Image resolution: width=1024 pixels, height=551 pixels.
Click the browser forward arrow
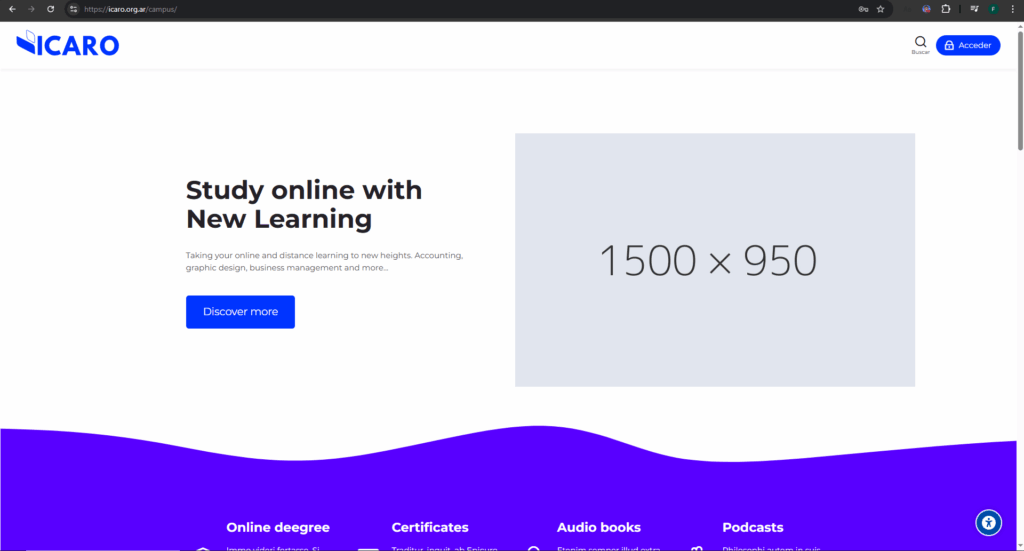point(31,9)
